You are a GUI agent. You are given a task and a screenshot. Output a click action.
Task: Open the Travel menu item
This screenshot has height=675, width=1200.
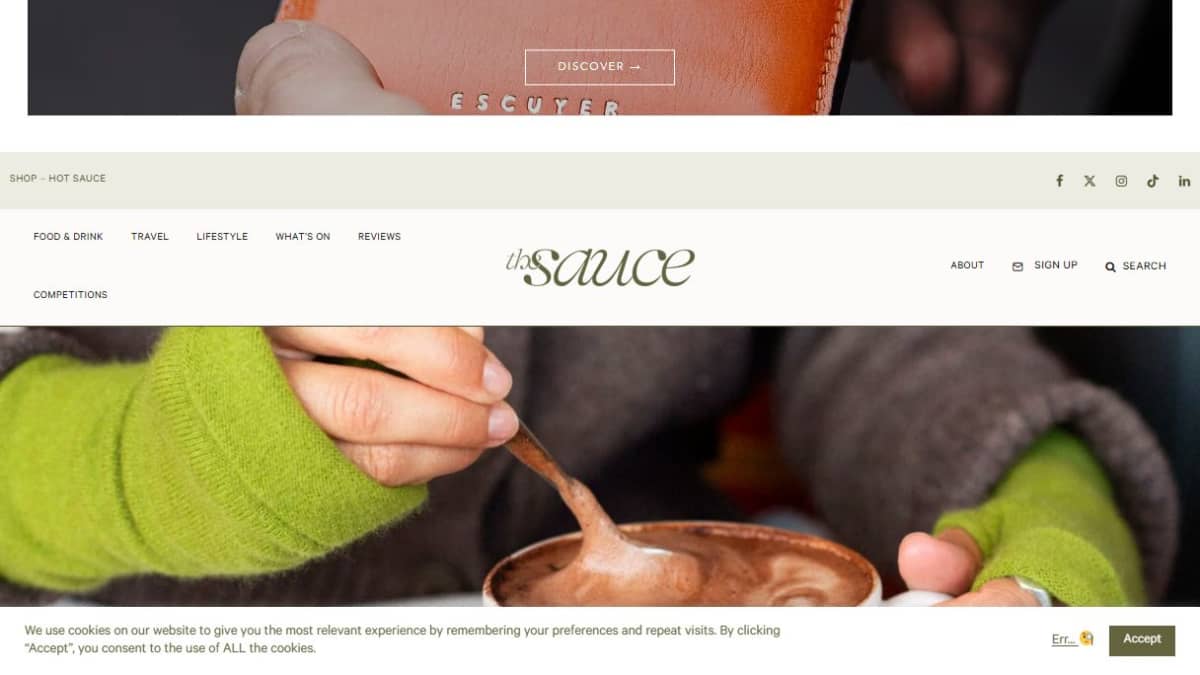pos(150,237)
